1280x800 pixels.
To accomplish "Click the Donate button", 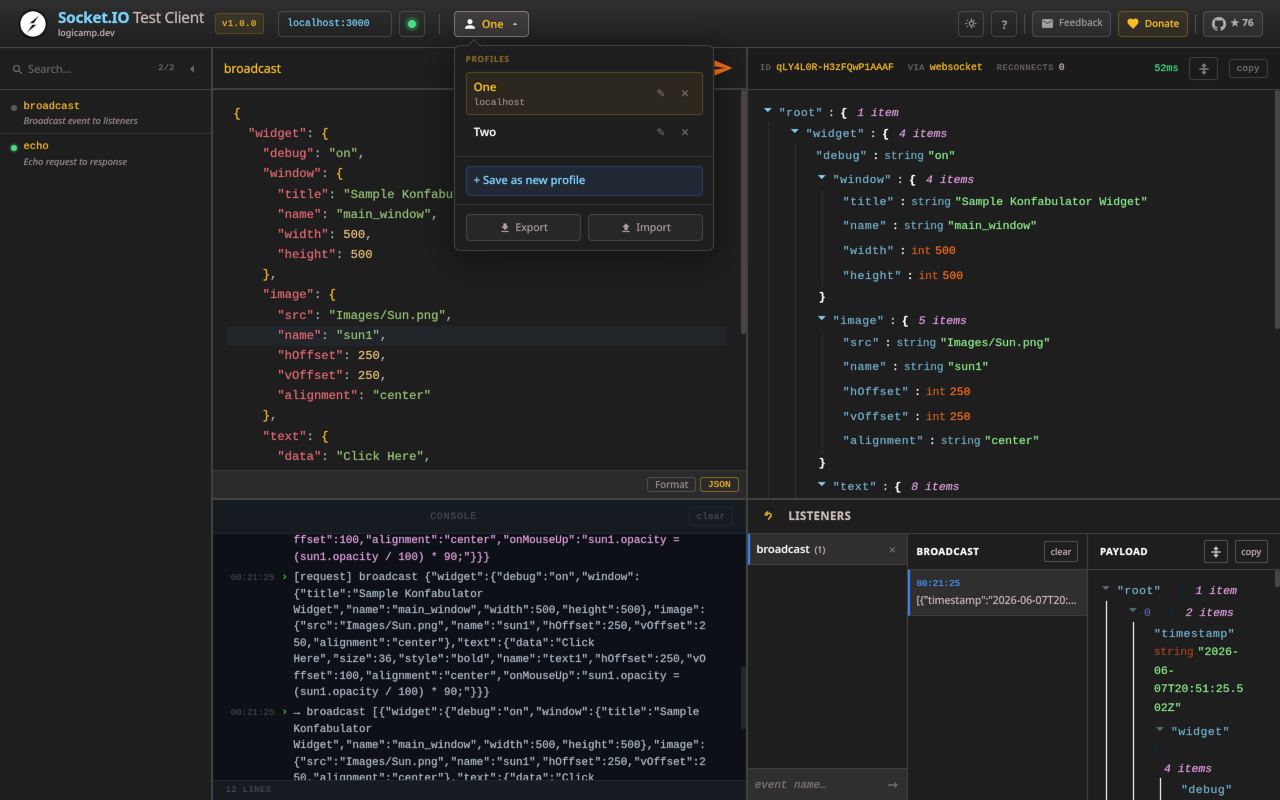I will 1152,24.
